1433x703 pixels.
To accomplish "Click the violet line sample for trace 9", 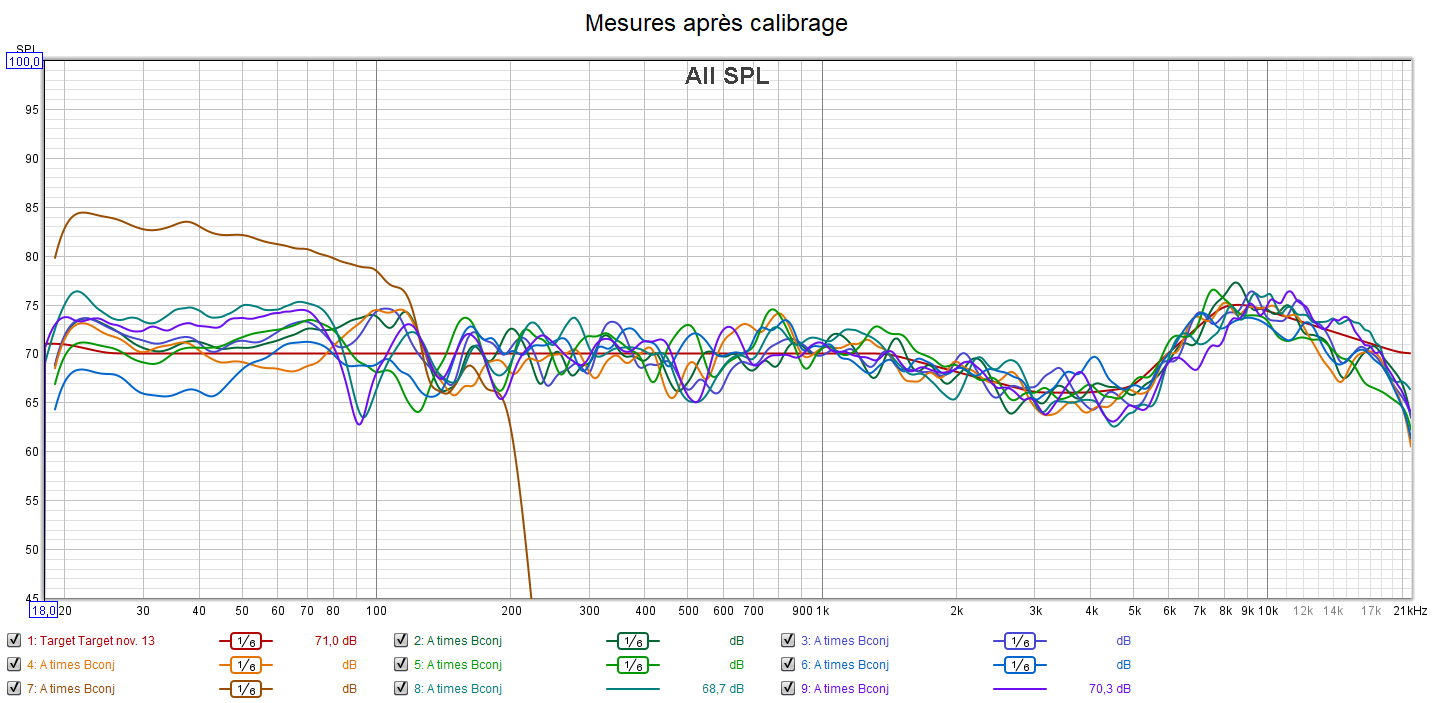I will tap(1019, 689).
